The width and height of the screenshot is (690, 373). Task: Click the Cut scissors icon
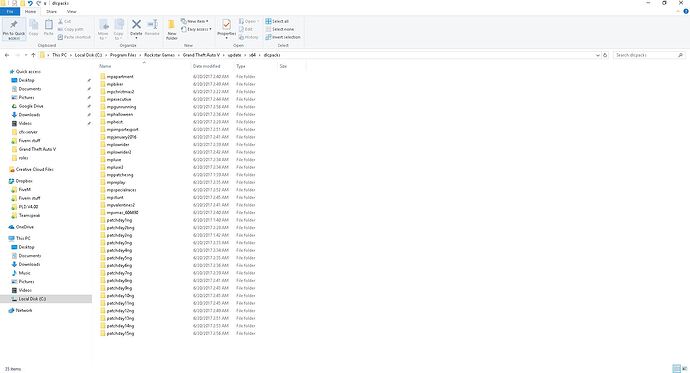coord(61,21)
